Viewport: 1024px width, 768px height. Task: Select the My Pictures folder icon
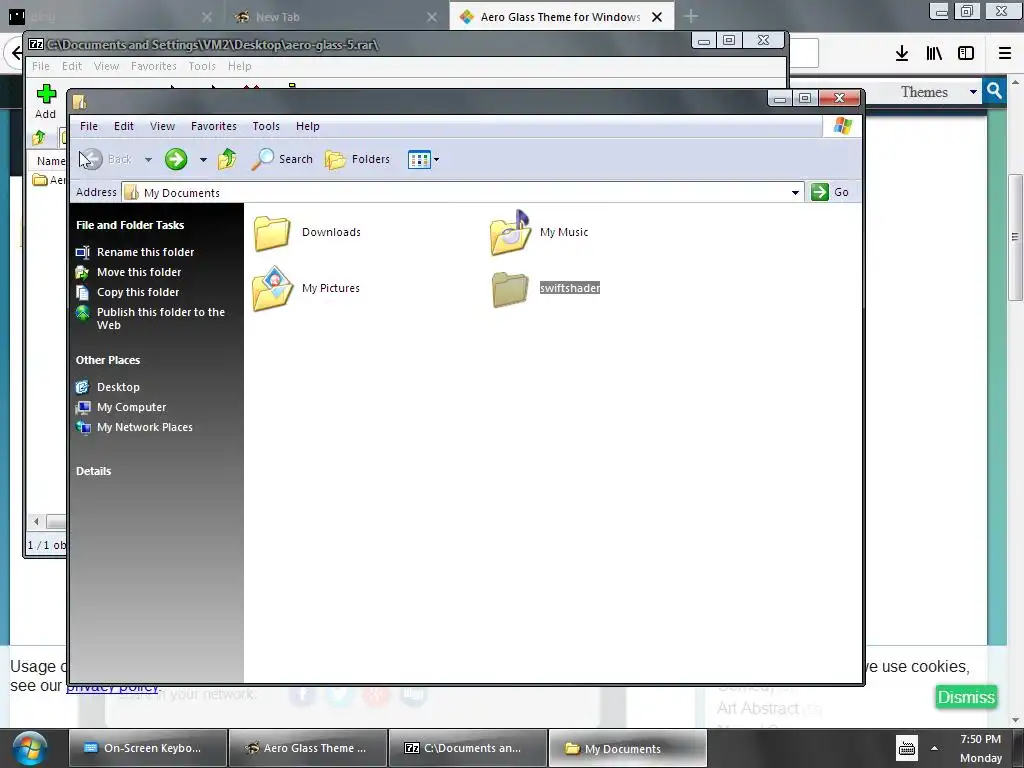(x=272, y=288)
